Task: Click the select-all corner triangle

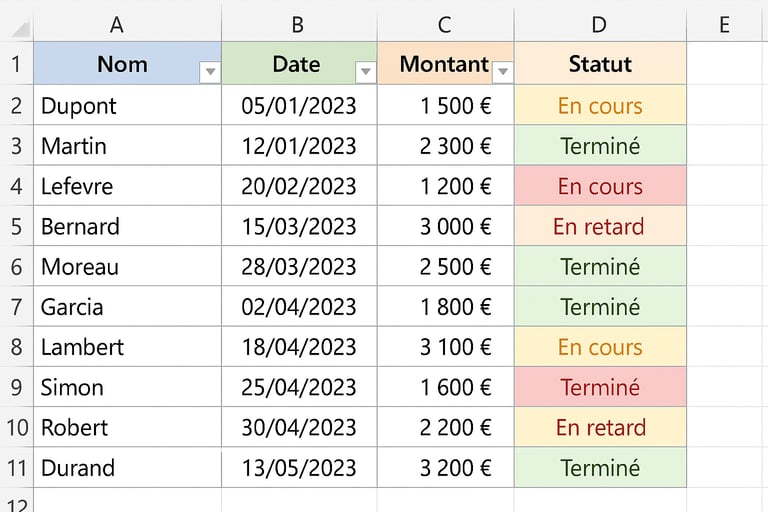Action: pyautogui.click(x=21, y=28)
